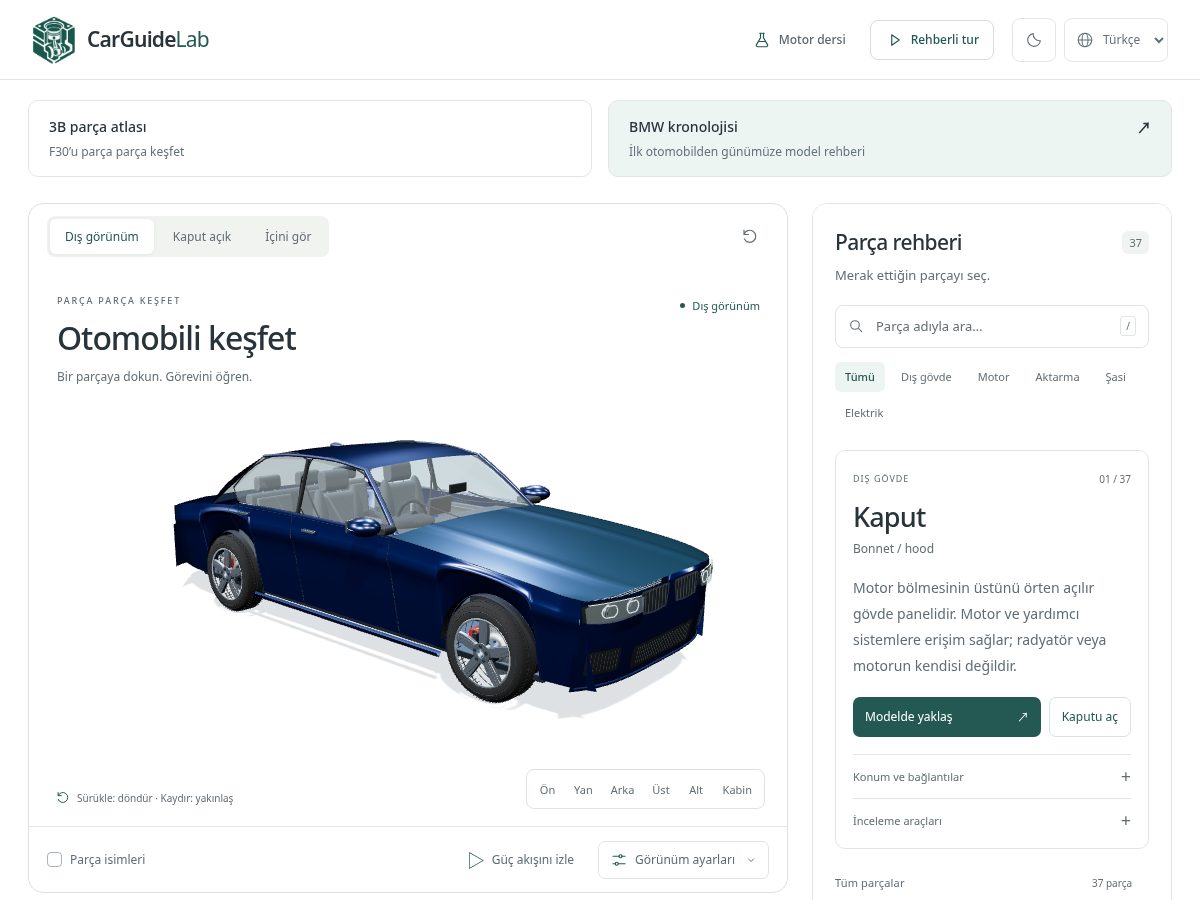The height and width of the screenshot is (900, 1200).
Task: Click the flask icon beside Motor dersi
Action: [x=762, y=40]
